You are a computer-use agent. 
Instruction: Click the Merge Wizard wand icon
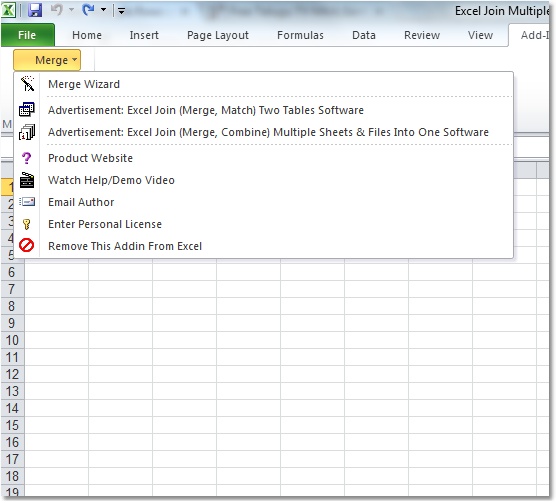tap(27, 84)
